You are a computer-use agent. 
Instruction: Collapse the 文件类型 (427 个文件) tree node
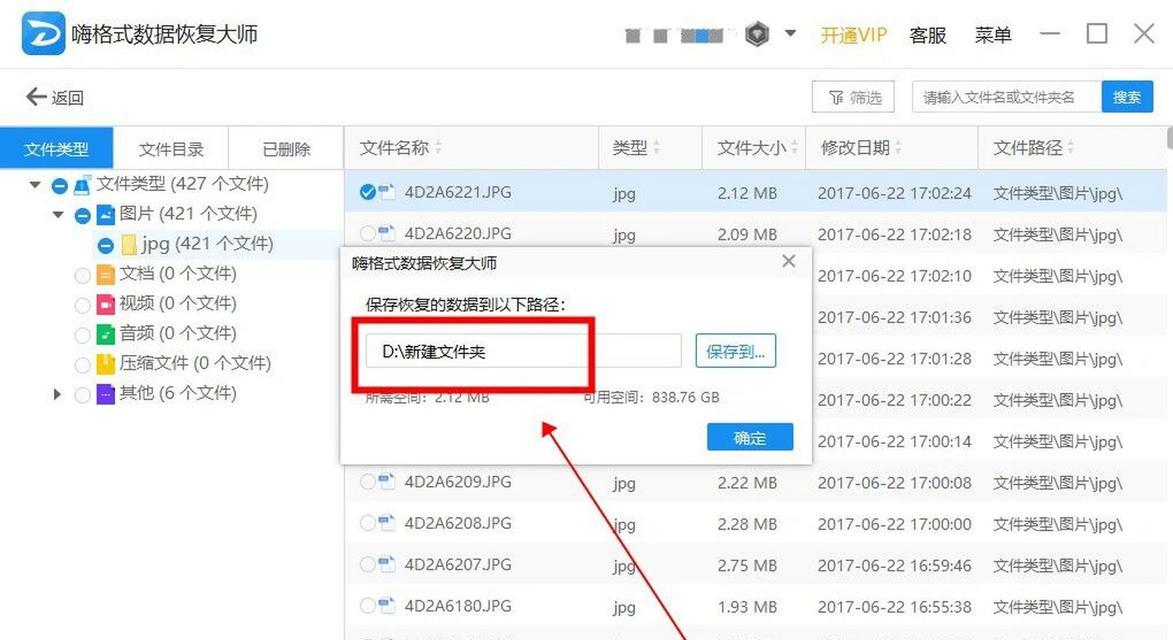(35, 185)
